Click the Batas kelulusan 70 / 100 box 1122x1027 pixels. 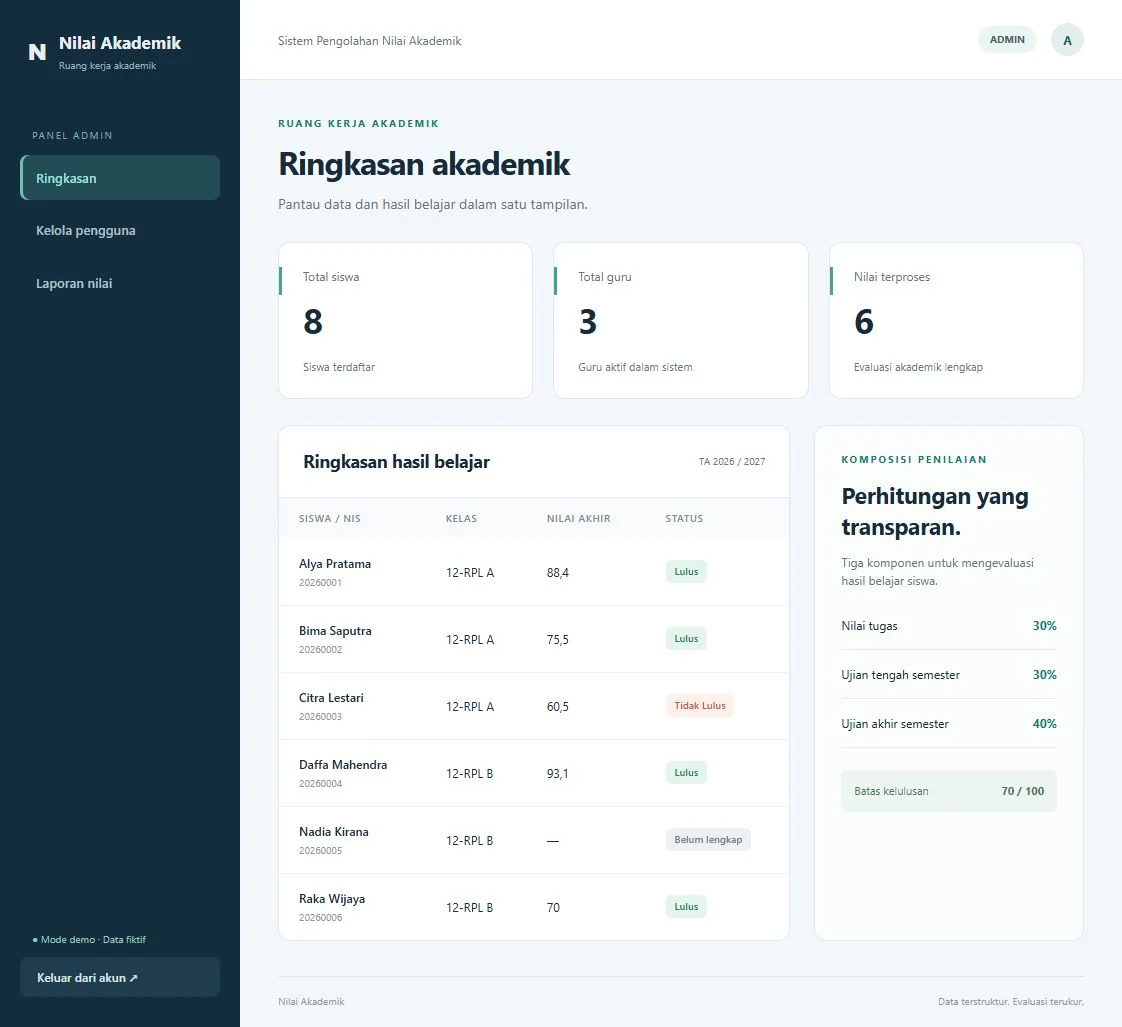coord(949,791)
